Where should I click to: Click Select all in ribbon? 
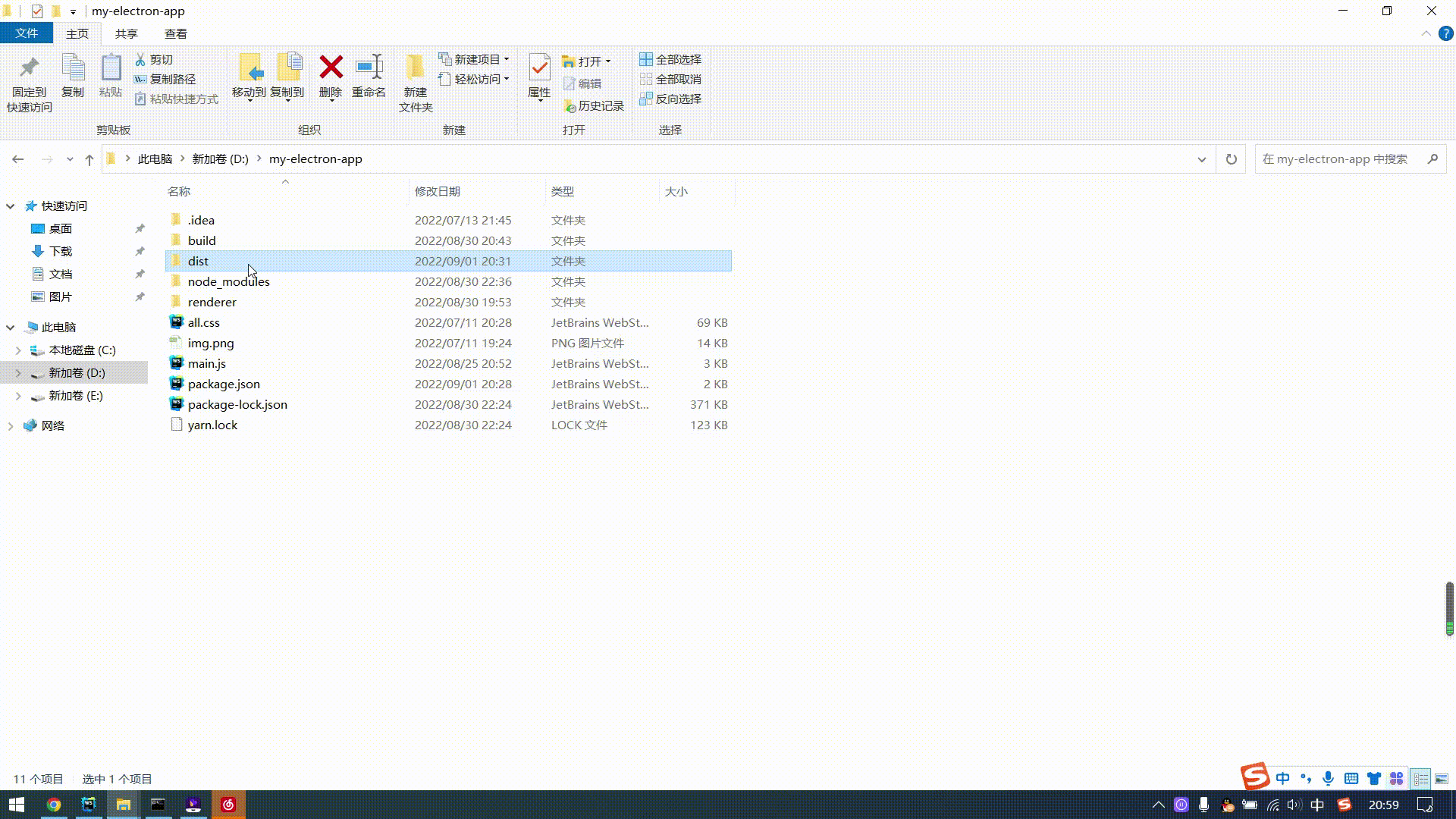click(x=670, y=59)
